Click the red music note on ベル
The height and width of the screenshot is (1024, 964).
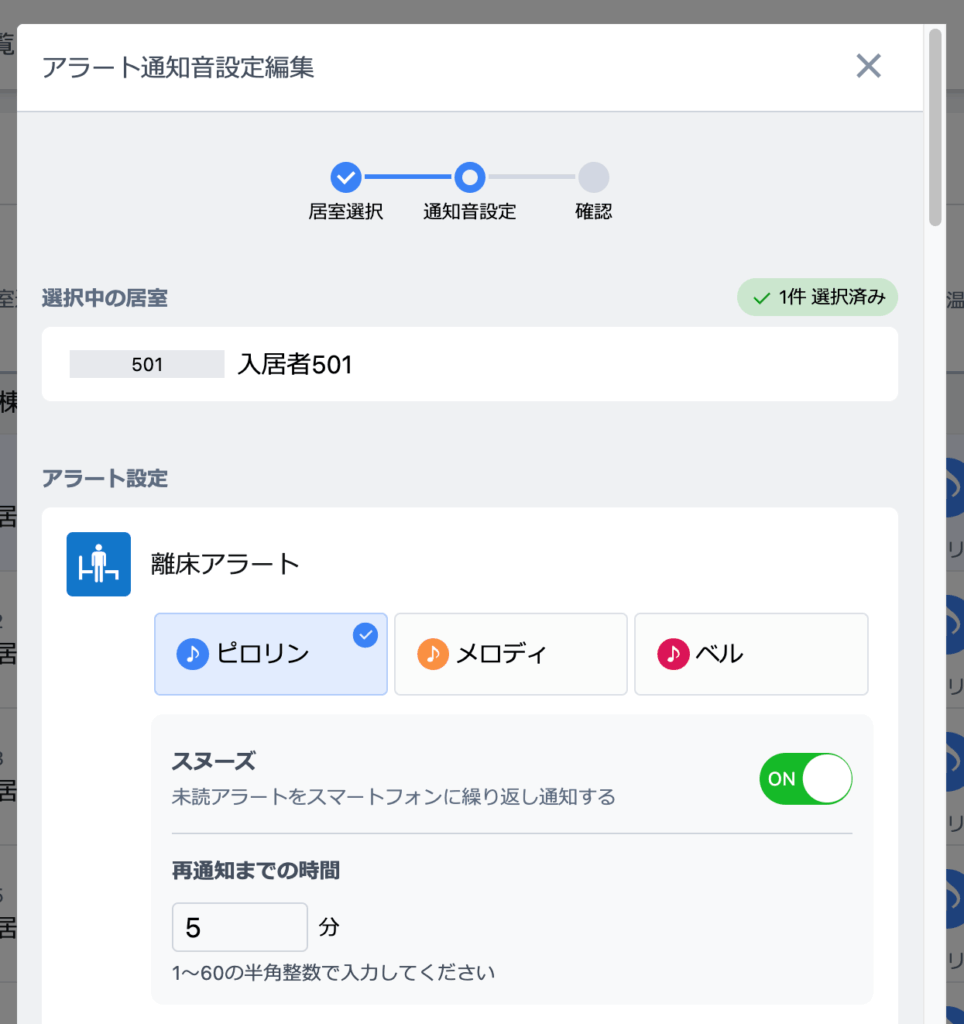point(672,654)
